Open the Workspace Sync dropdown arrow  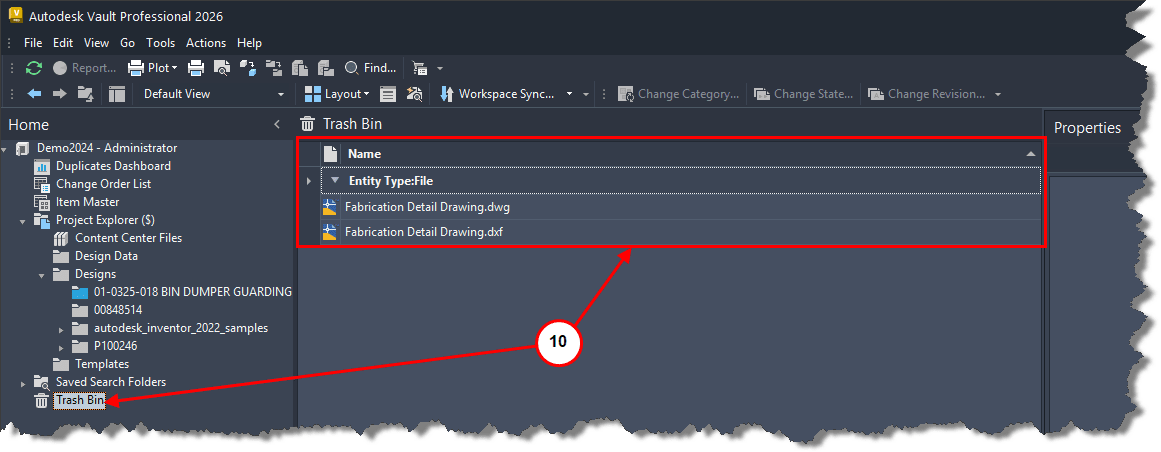[x=569, y=94]
